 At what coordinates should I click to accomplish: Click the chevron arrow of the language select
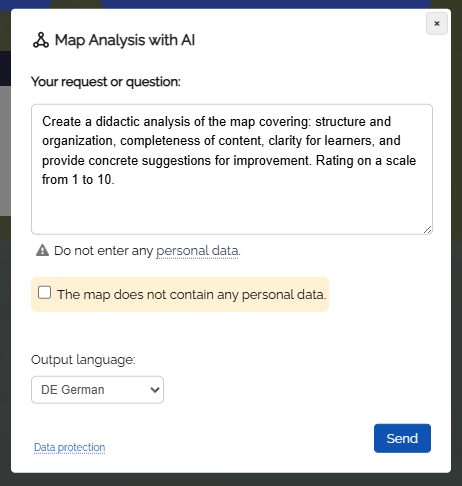pos(155,390)
